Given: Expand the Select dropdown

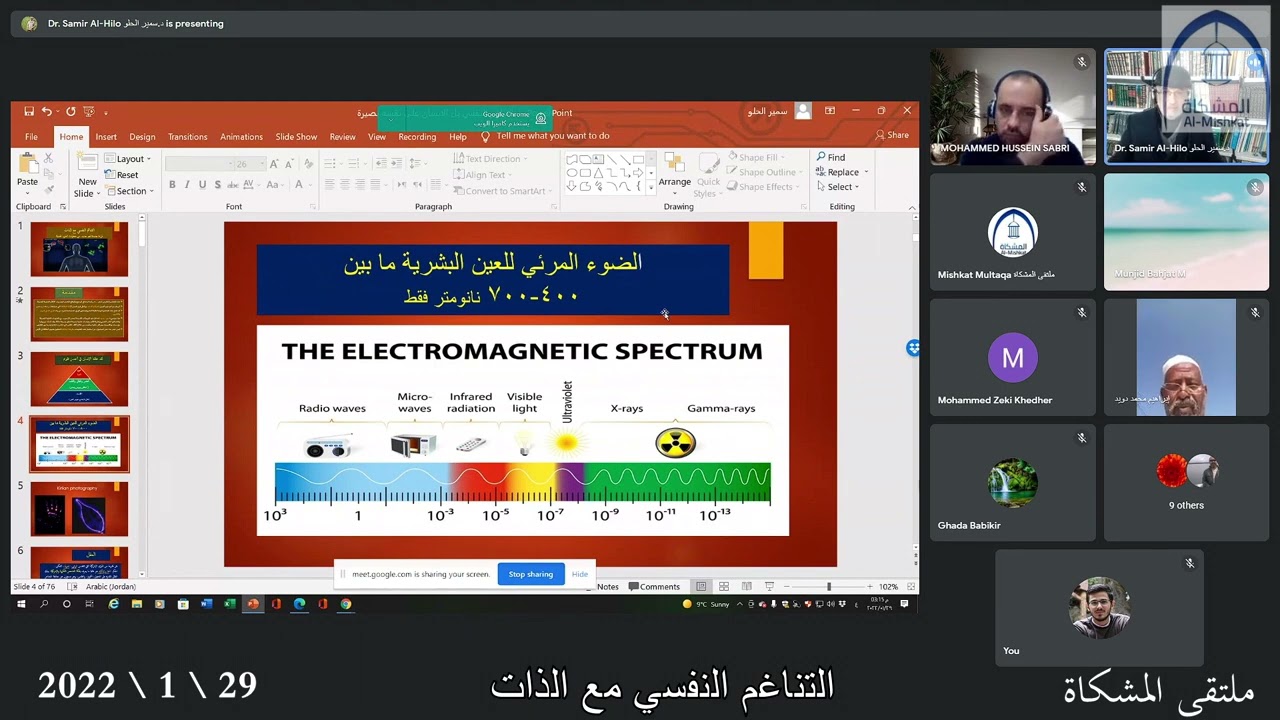Looking at the screenshot, I should [x=838, y=187].
